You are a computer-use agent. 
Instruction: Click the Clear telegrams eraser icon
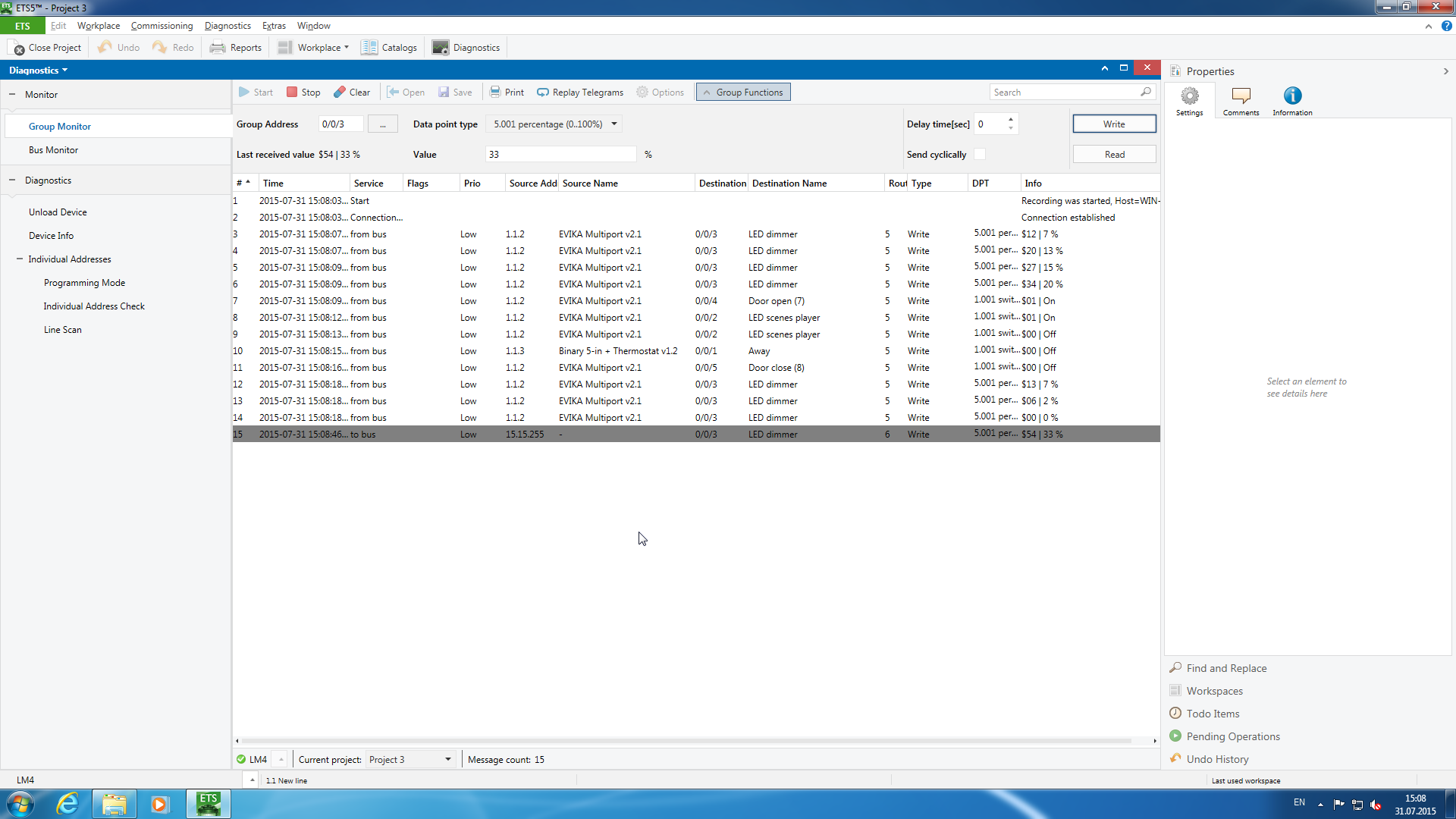pyautogui.click(x=340, y=92)
